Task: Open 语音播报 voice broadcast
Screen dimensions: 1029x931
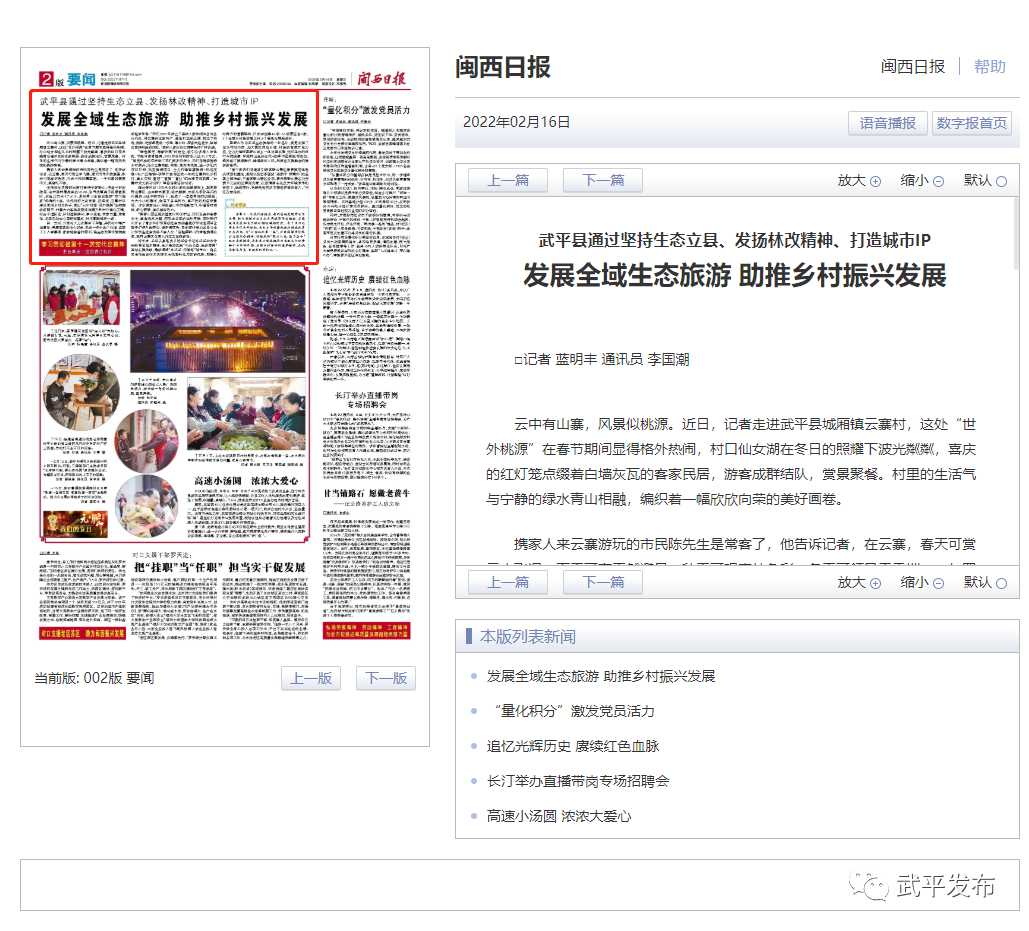Action: pos(887,123)
